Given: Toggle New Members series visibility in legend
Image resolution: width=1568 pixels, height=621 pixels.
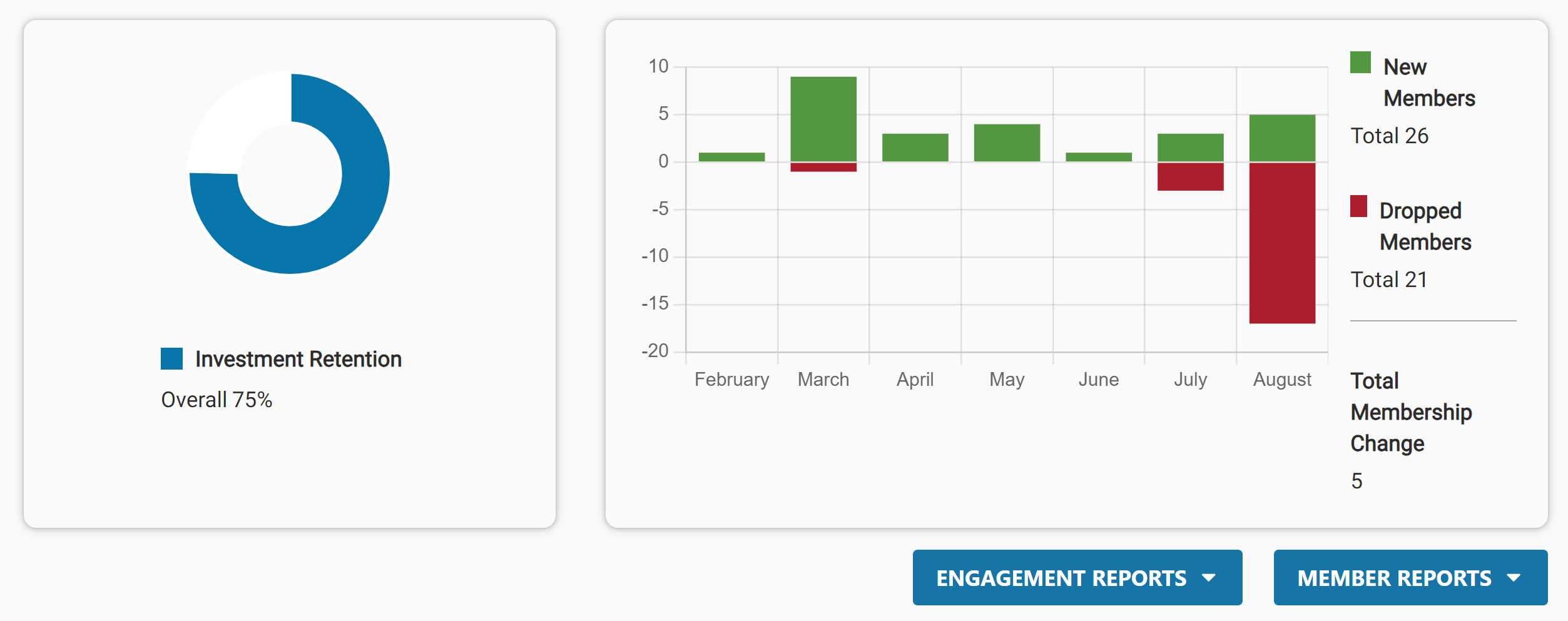Looking at the screenshot, I should tap(1428, 81).
